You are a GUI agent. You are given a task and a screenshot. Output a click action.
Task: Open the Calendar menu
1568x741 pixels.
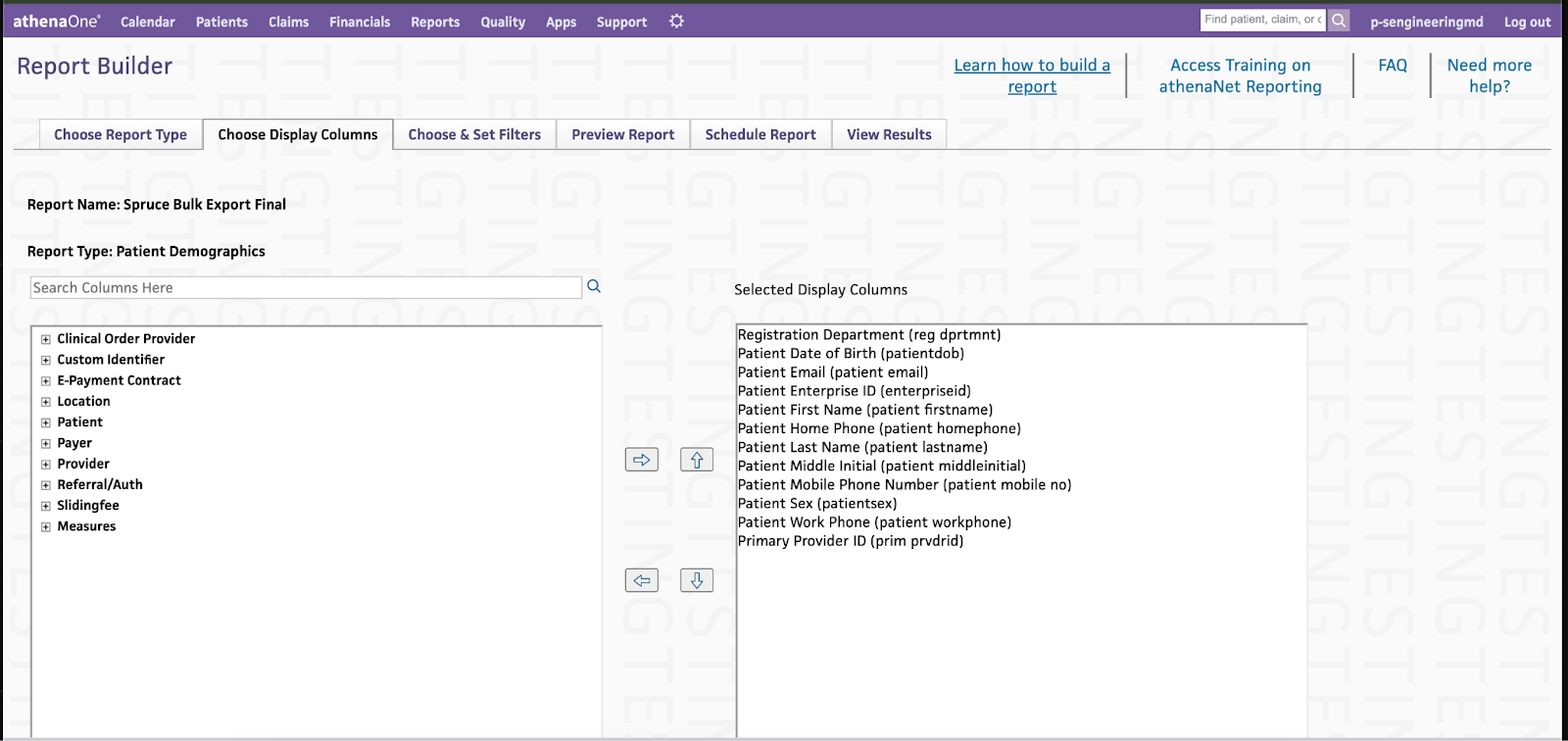[x=148, y=22]
